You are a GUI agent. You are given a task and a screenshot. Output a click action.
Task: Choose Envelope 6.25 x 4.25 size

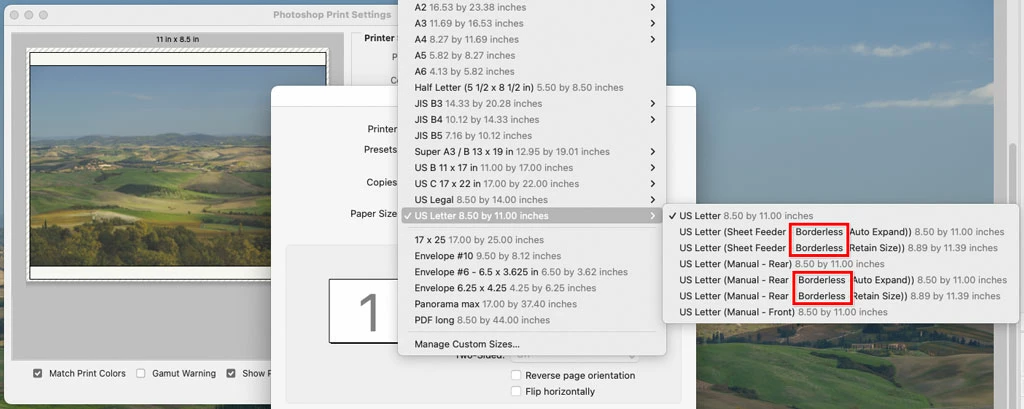(x=532, y=287)
